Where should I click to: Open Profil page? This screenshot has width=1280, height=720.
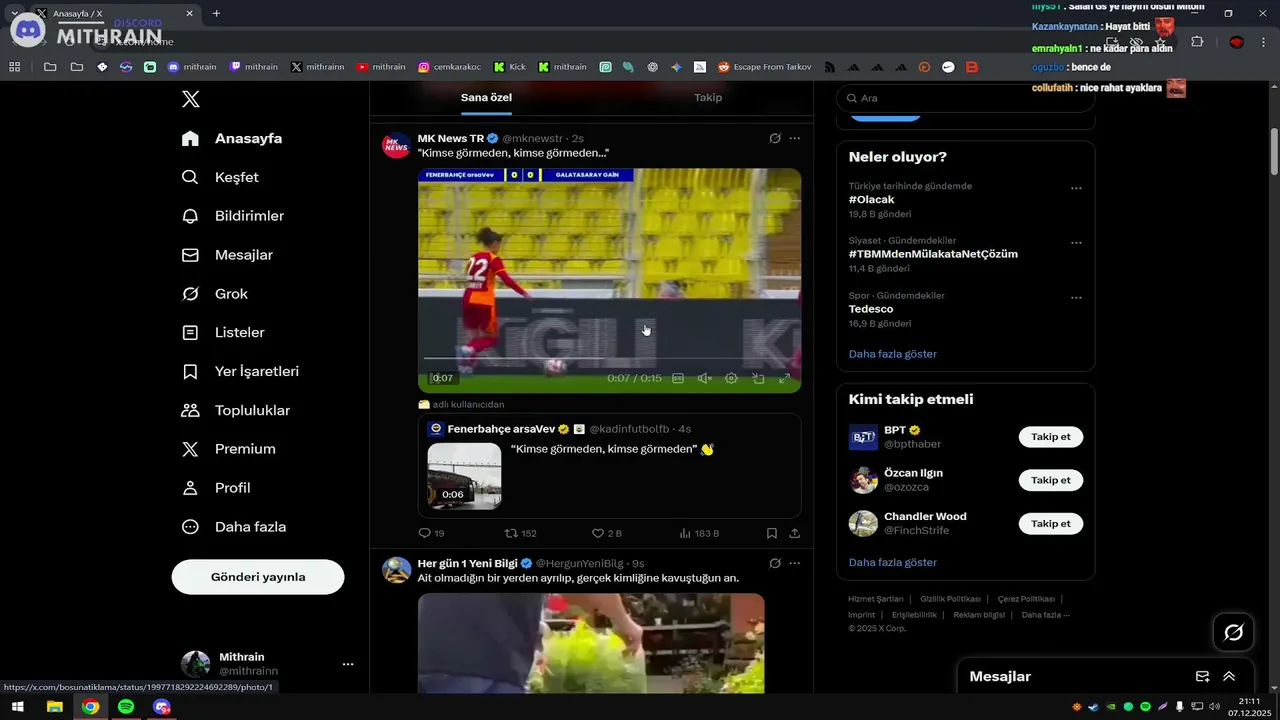pos(216,488)
